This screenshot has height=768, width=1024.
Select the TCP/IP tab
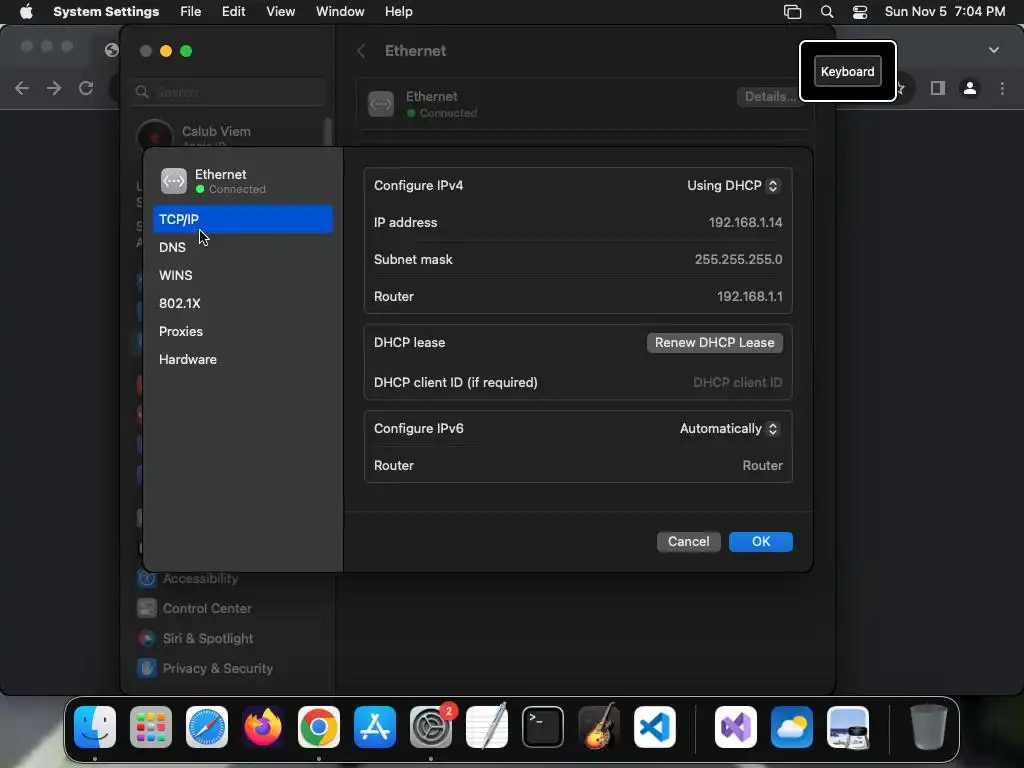[243, 219]
